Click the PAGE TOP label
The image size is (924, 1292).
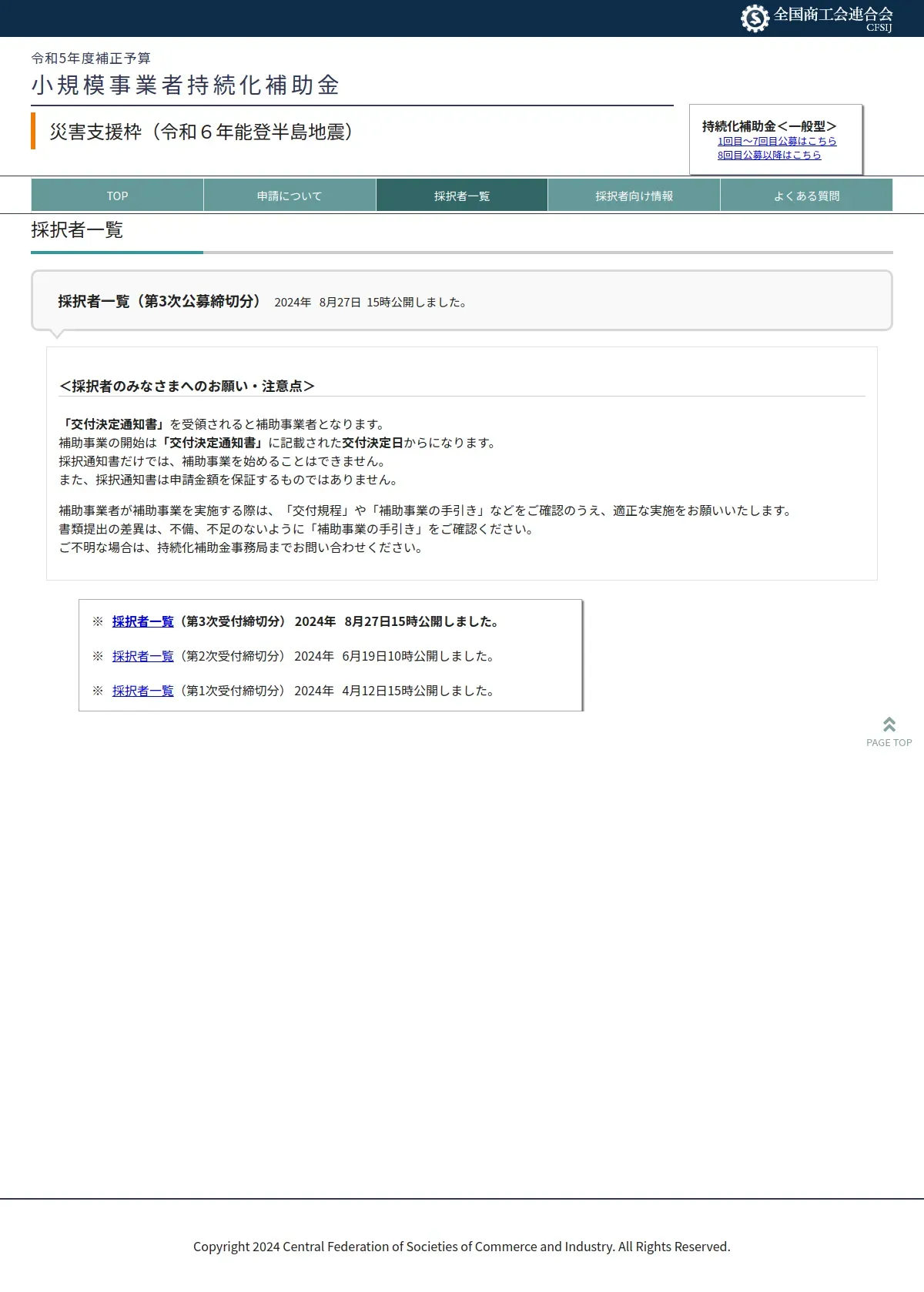coord(889,742)
